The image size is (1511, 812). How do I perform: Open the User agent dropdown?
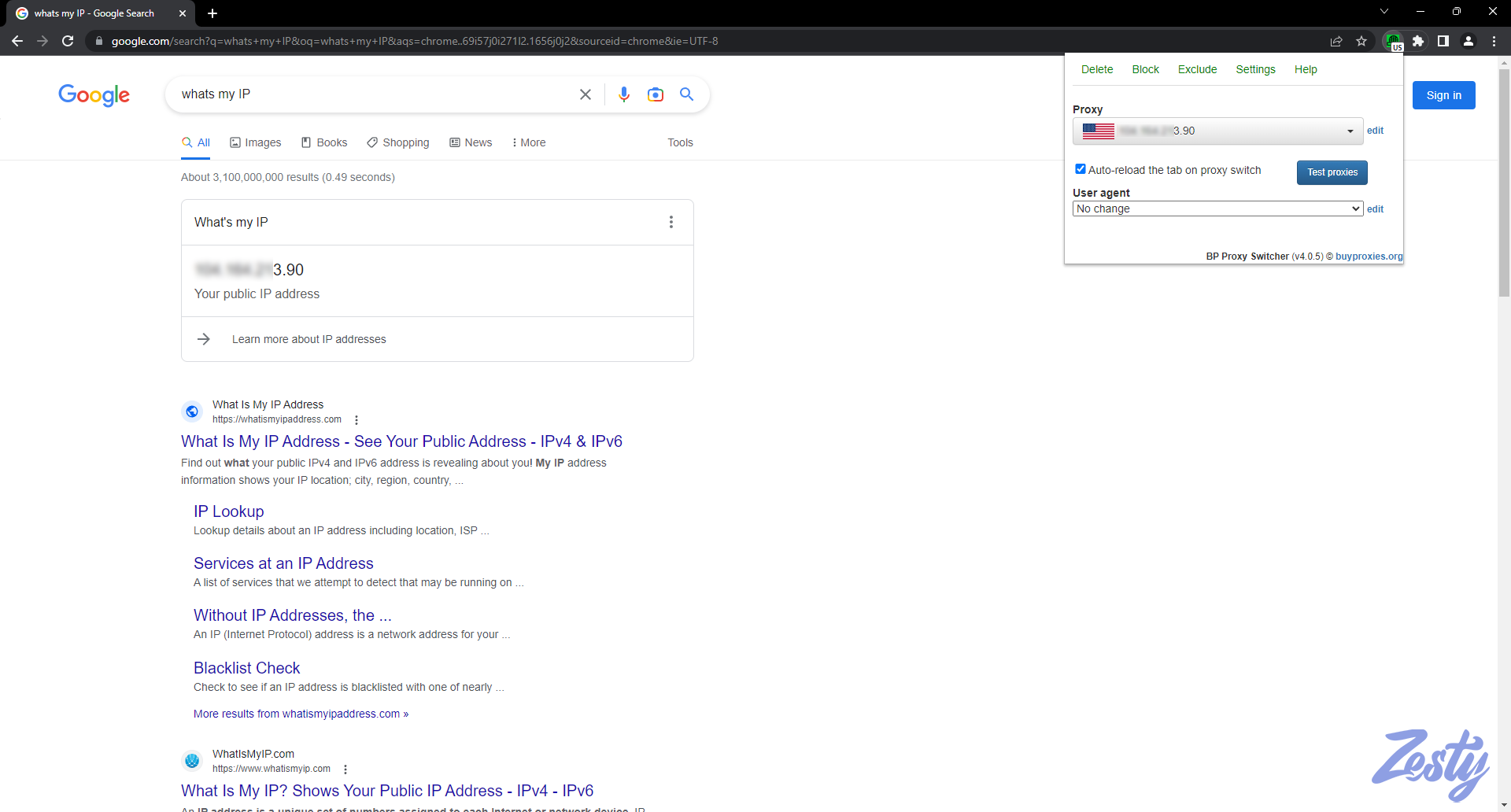tap(1217, 209)
